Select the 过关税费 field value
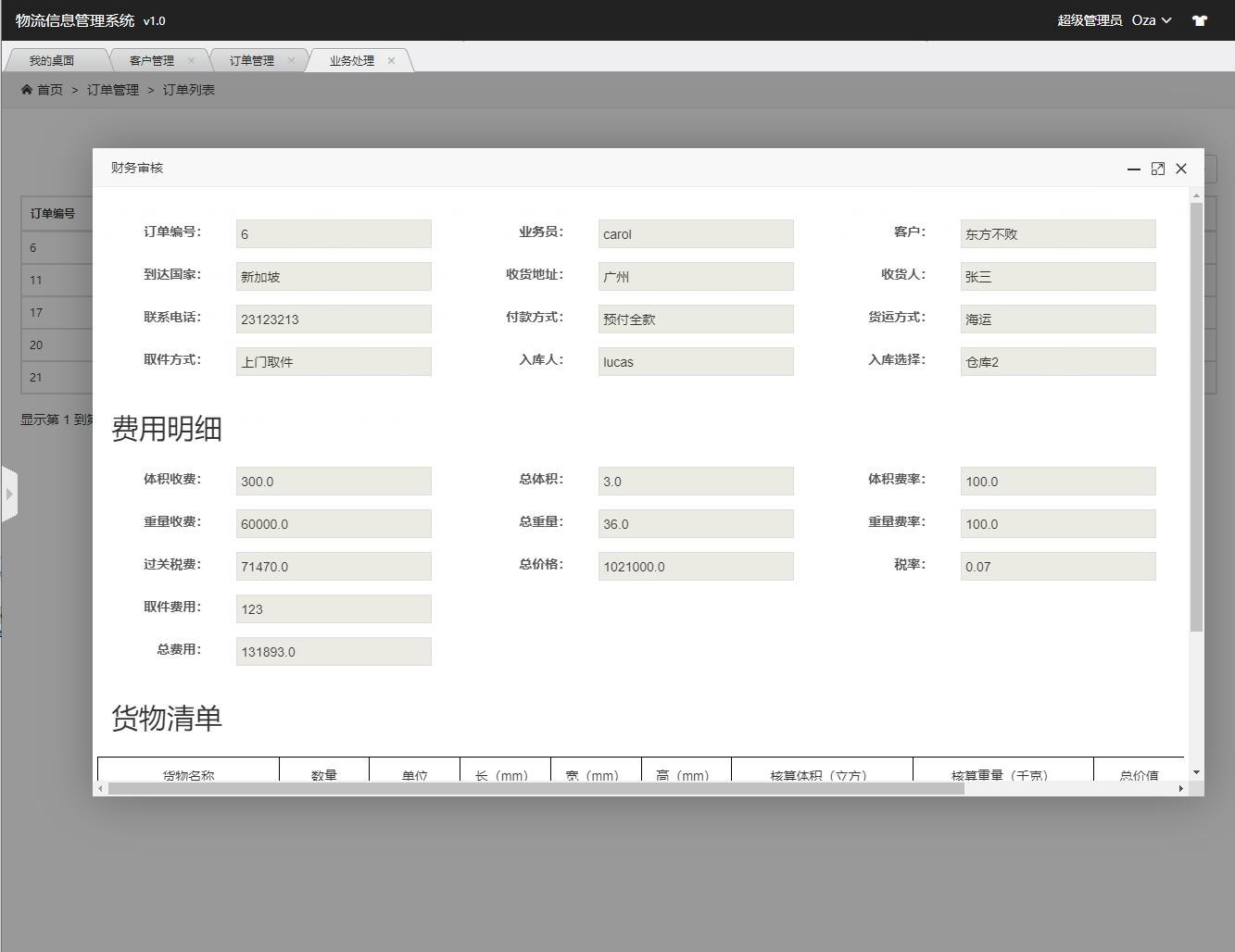Image resolution: width=1235 pixels, height=952 pixels. coord(334,566)
